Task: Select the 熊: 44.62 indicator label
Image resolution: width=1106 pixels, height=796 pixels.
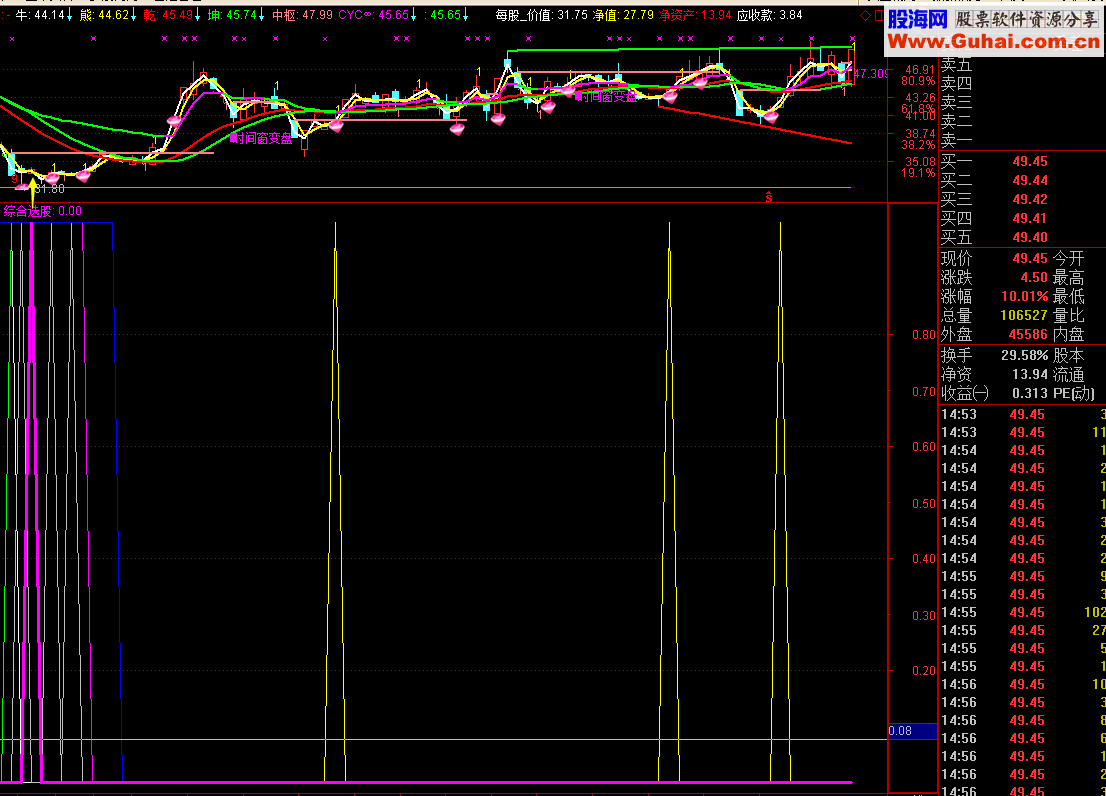Action: click(108, 15)
